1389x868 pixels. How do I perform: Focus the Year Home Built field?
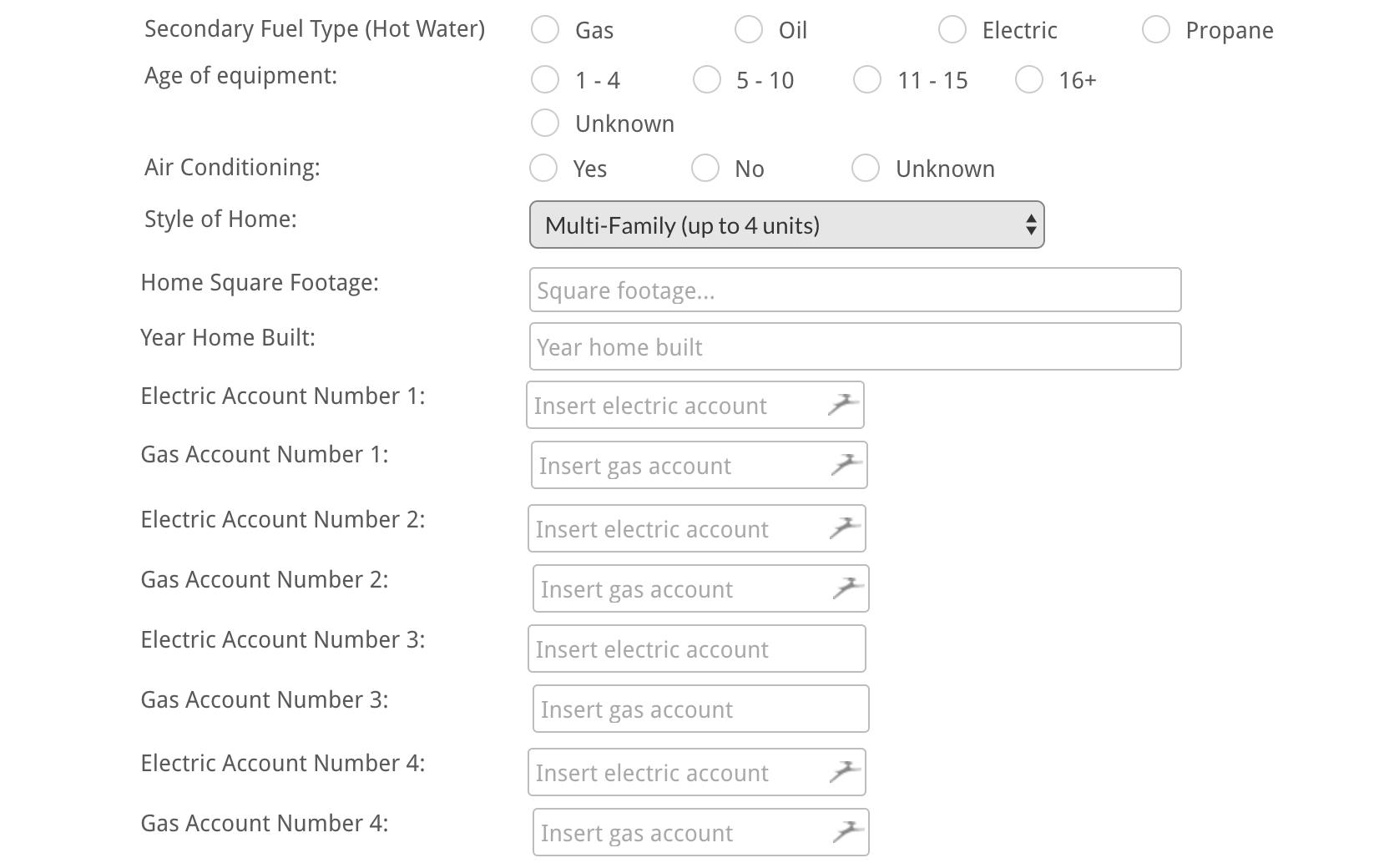[x=855, y=347]
